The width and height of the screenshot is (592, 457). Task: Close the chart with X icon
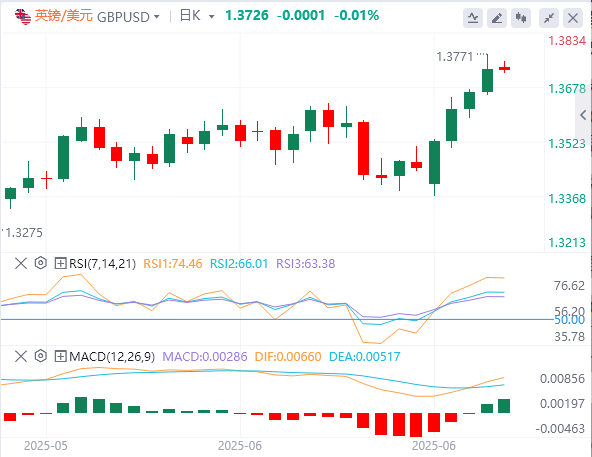pyautogui.click(x=573, y=18)
